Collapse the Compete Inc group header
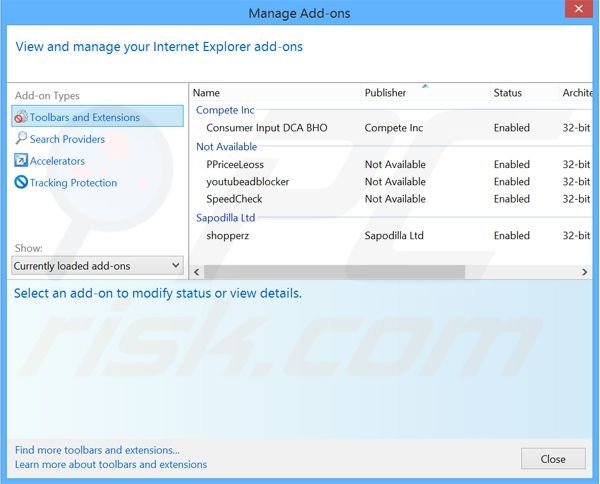The image size is (600, 484). (225, 110)
